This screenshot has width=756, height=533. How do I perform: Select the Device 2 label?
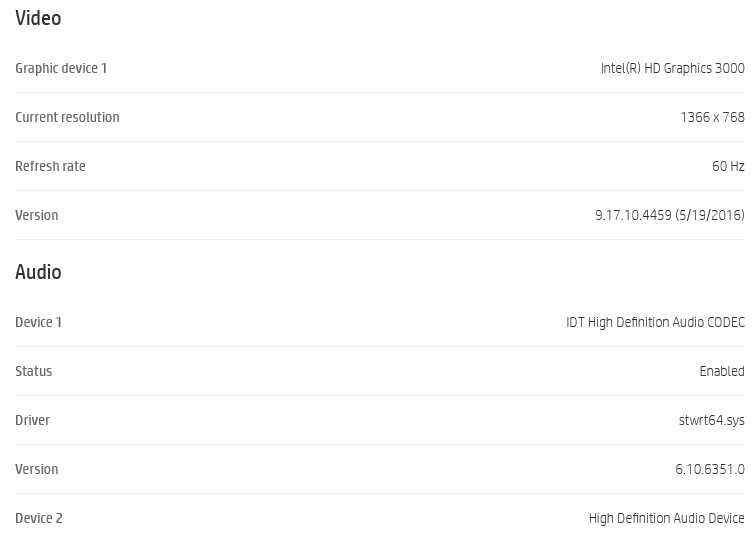tap(39, 518)
